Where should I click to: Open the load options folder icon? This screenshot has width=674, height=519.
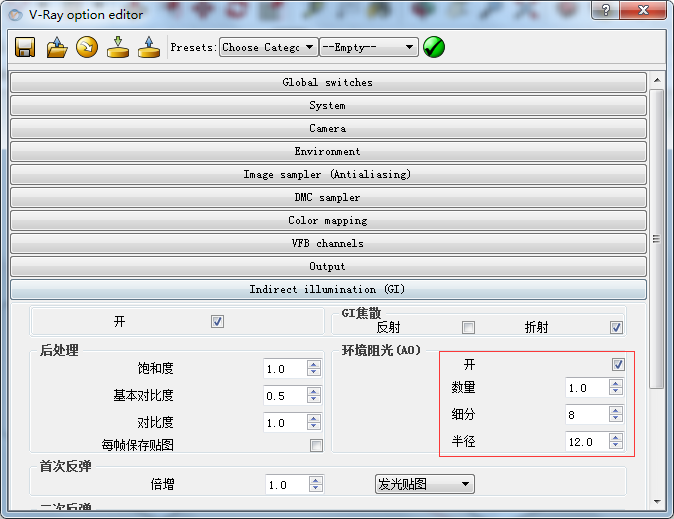tap(57, 47)
